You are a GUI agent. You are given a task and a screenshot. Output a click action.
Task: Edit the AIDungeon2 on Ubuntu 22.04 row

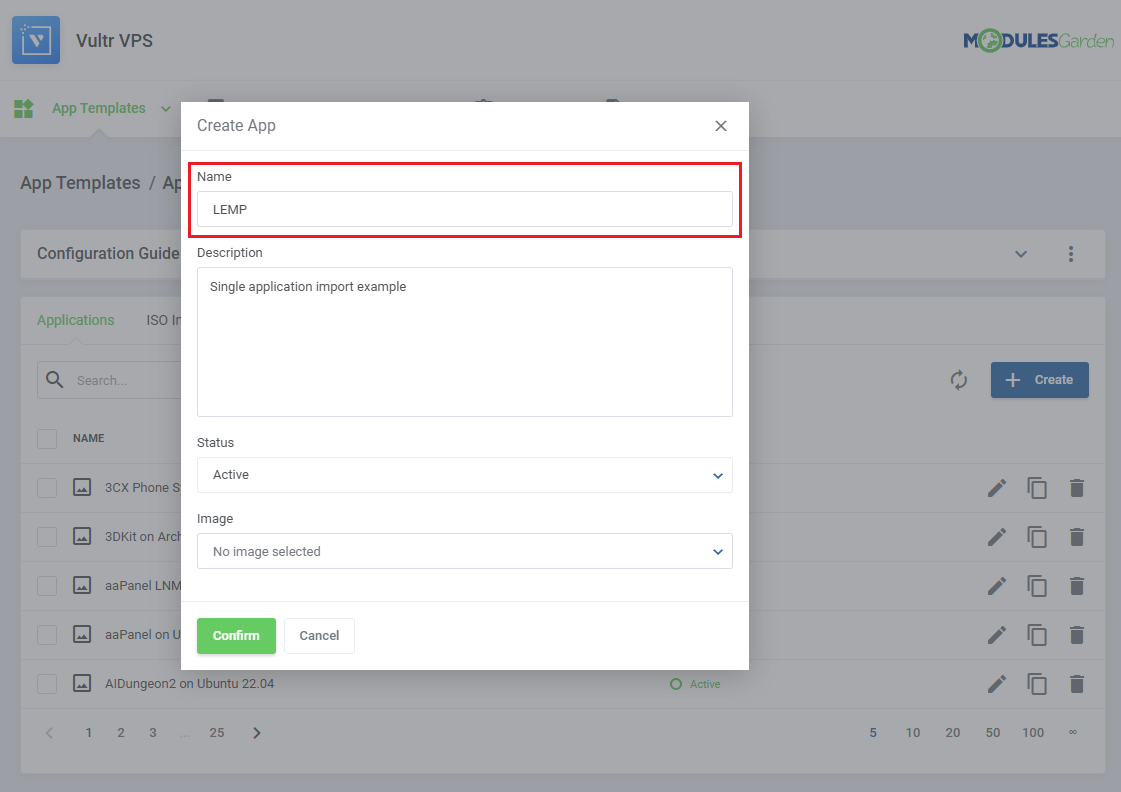997,684
